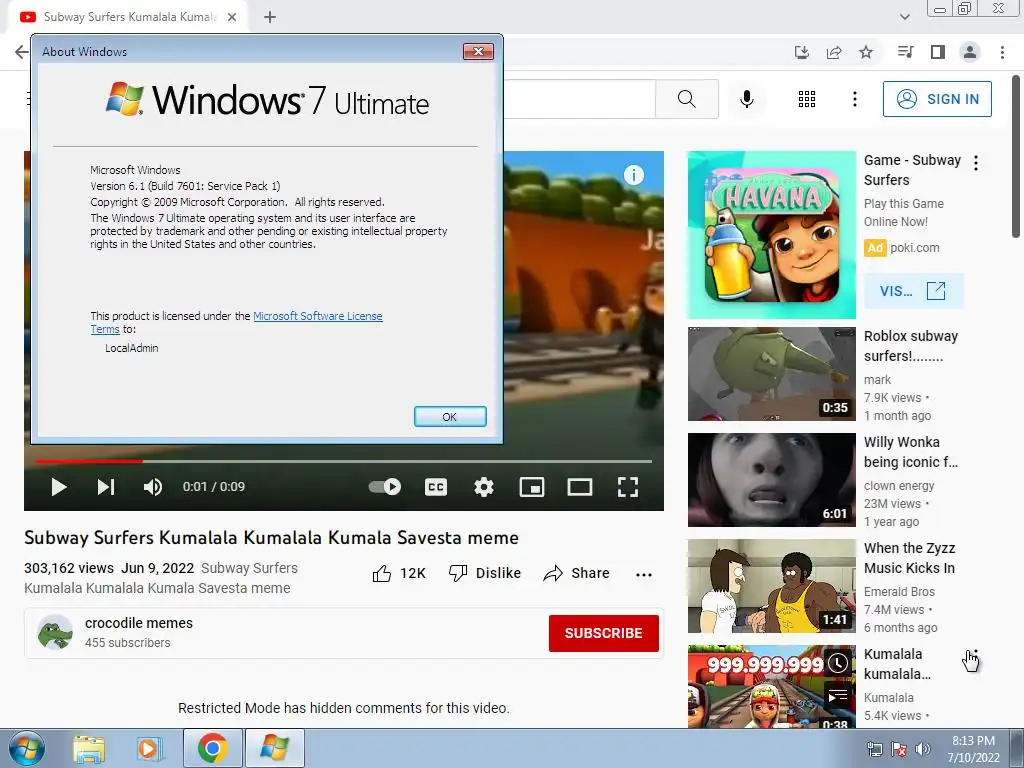Open the Emerald Bros channel name

[899, 592]
